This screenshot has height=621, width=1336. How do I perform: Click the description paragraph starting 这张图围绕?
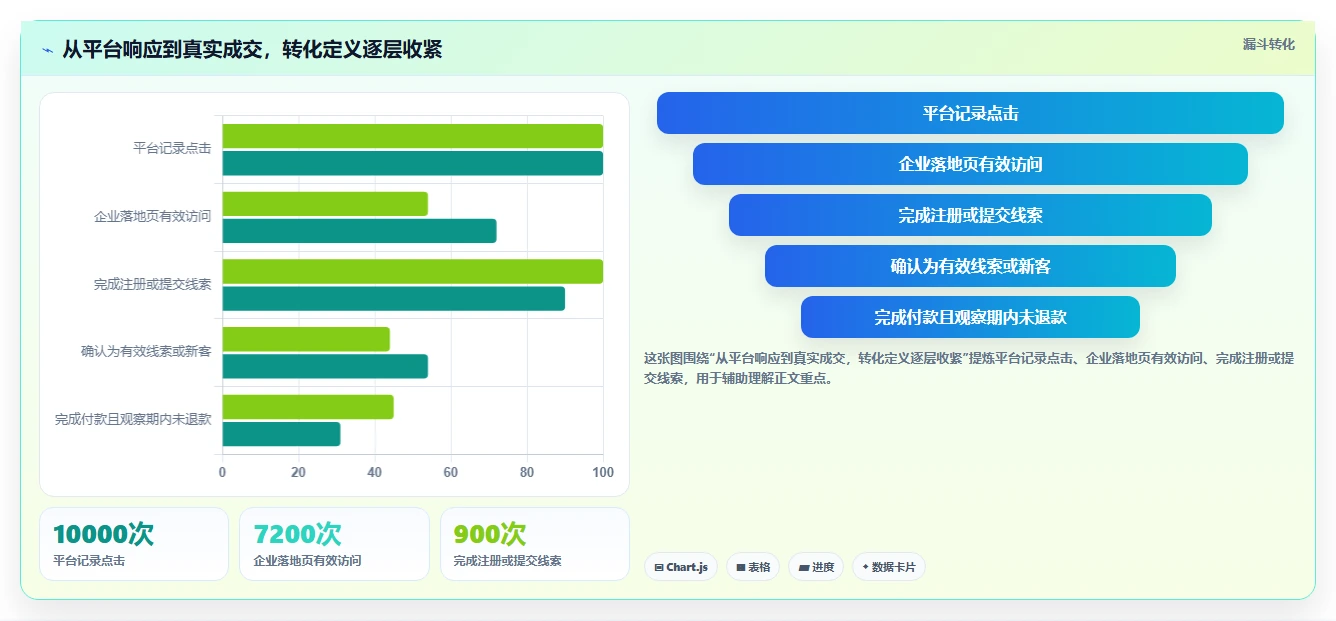click(969, 368)
